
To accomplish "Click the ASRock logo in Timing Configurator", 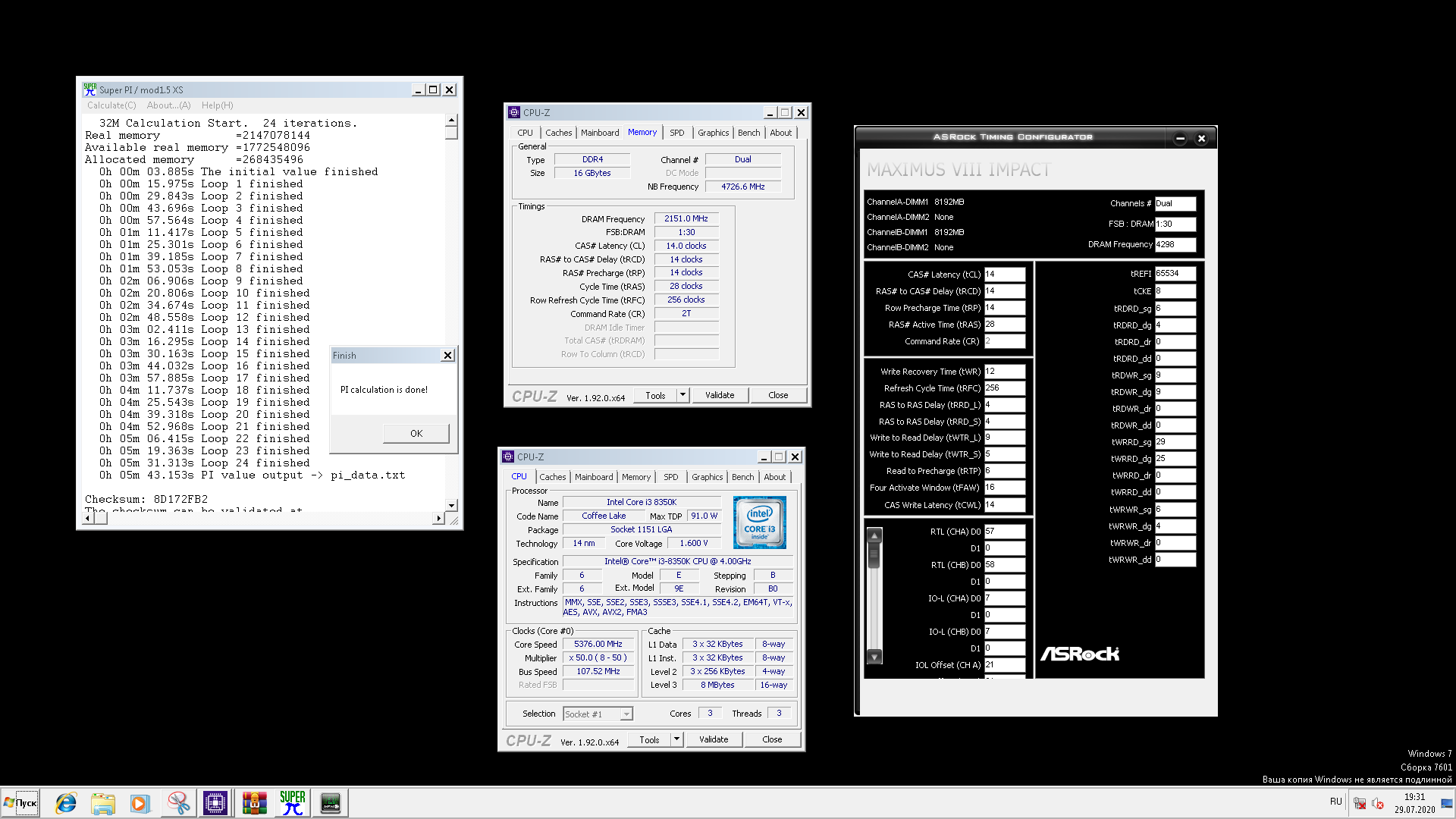I will (x=1079, y=654).
